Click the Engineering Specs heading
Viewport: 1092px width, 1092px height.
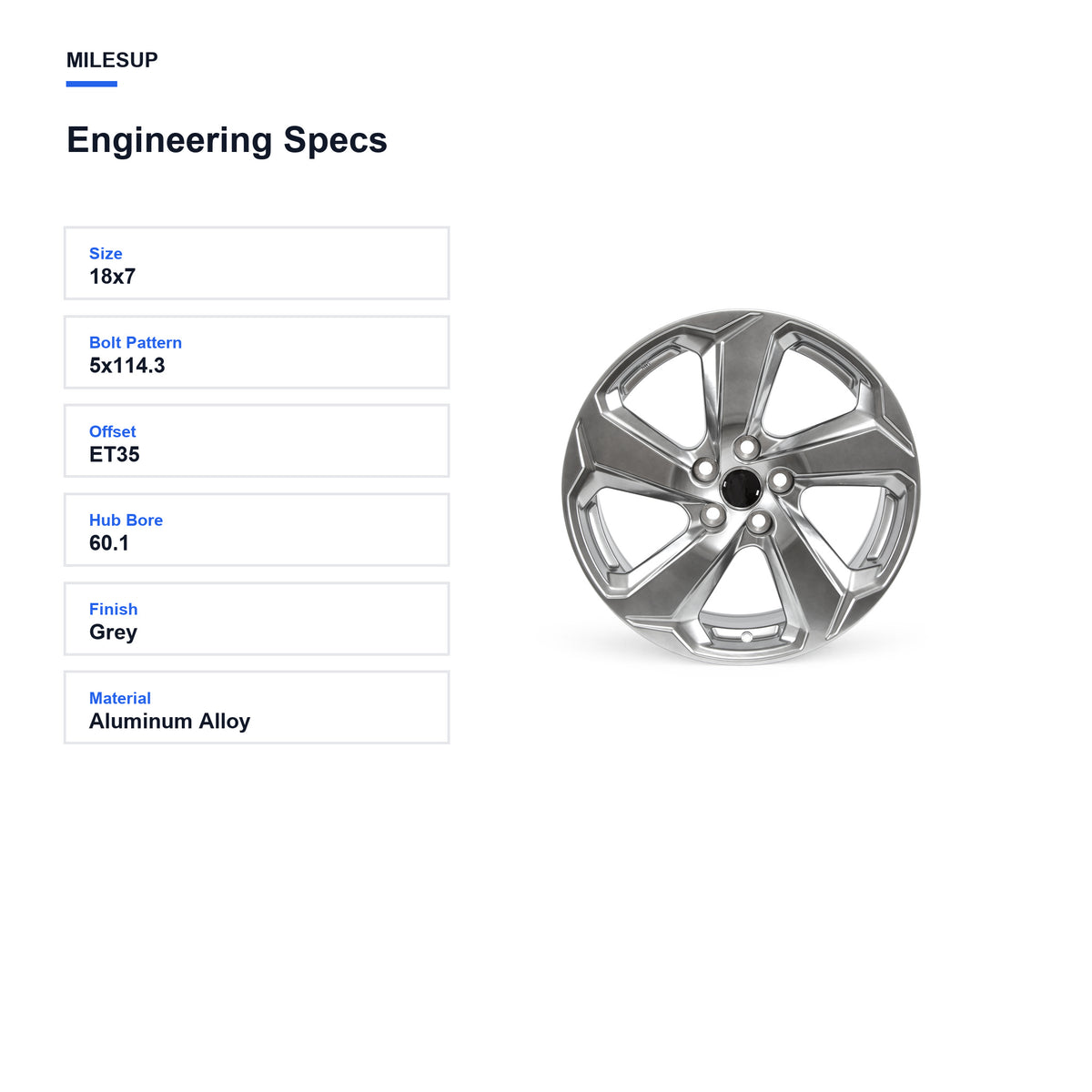227,140
